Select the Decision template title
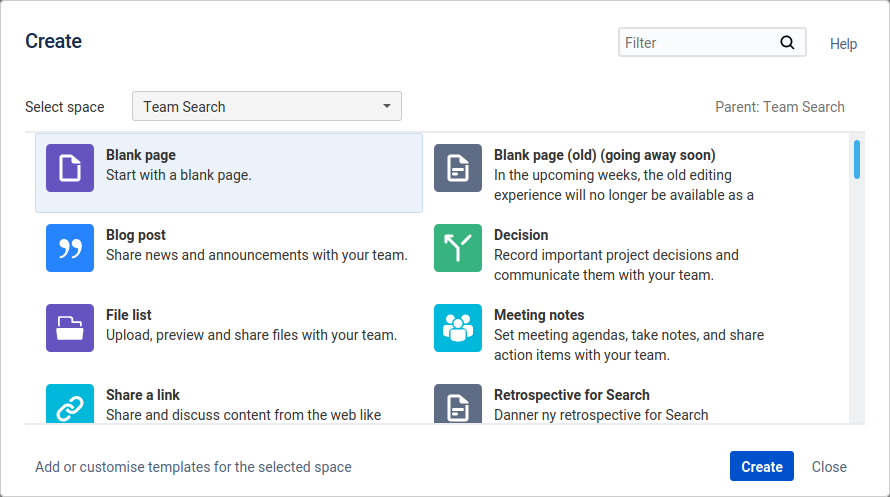 [x=521, y=235]
